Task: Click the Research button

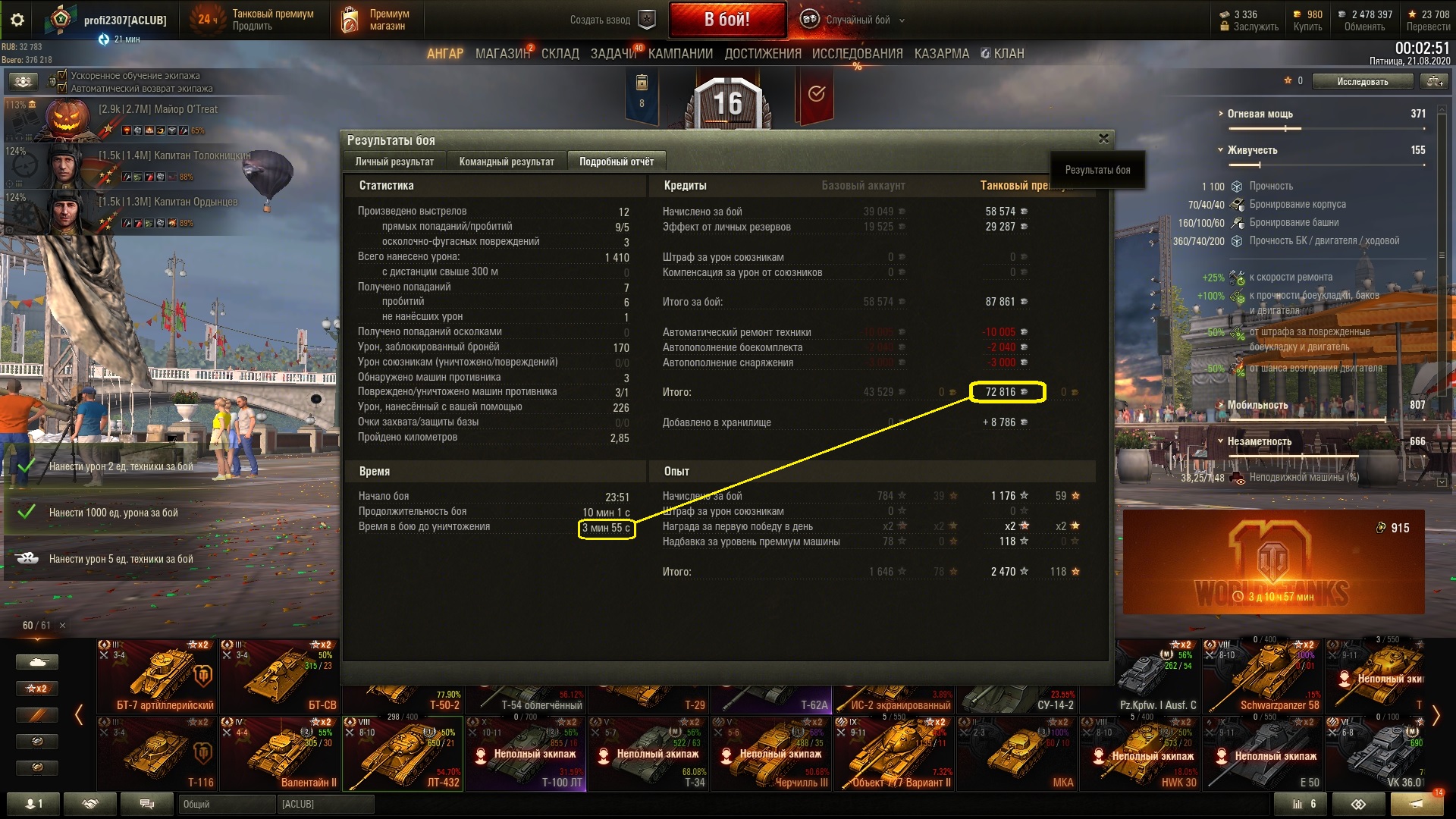Action: click(x=1362, y=81)
